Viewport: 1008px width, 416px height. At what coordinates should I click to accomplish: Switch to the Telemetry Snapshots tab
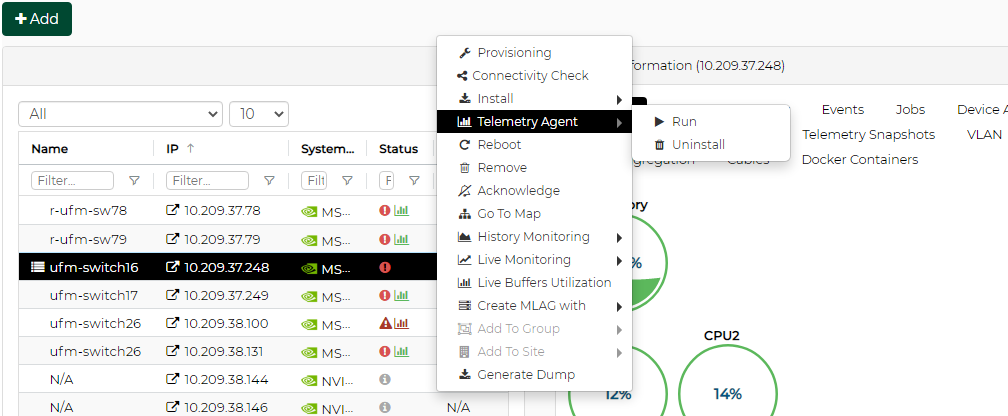(868, 134)
